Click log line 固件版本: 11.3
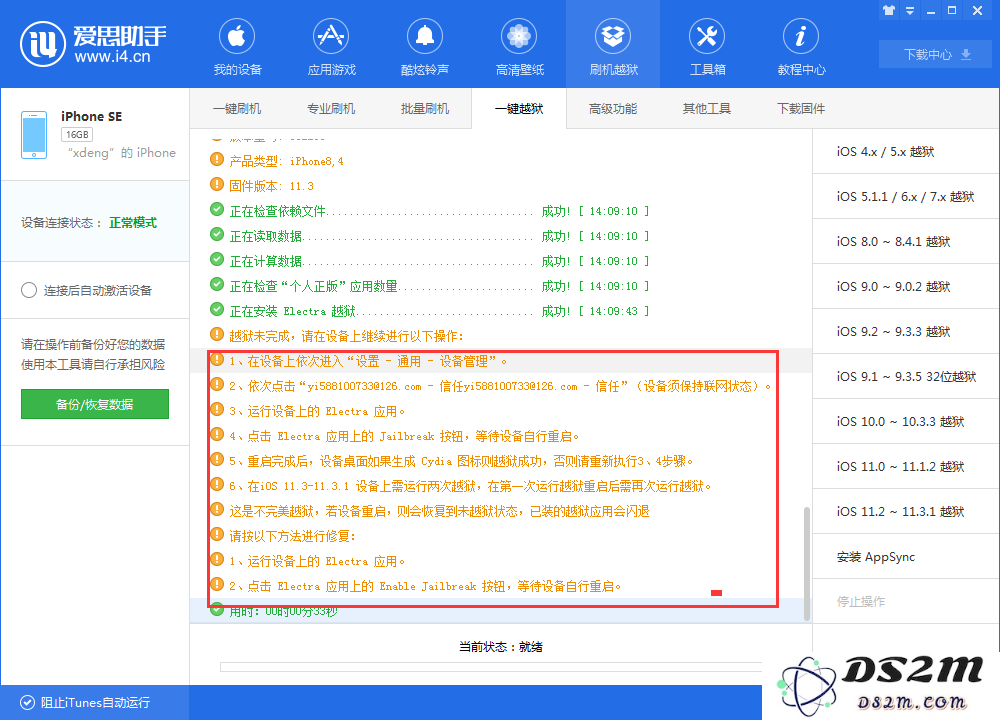The image size is (1000, 720). coord(271,186)
